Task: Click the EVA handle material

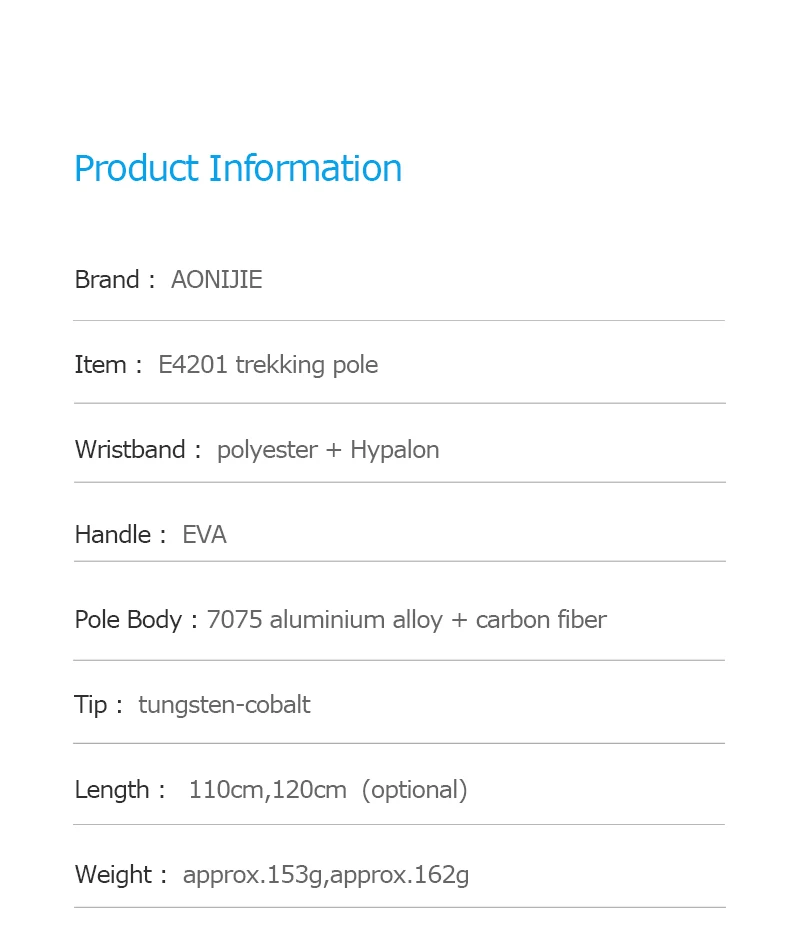Action: (x=204, y=535)
